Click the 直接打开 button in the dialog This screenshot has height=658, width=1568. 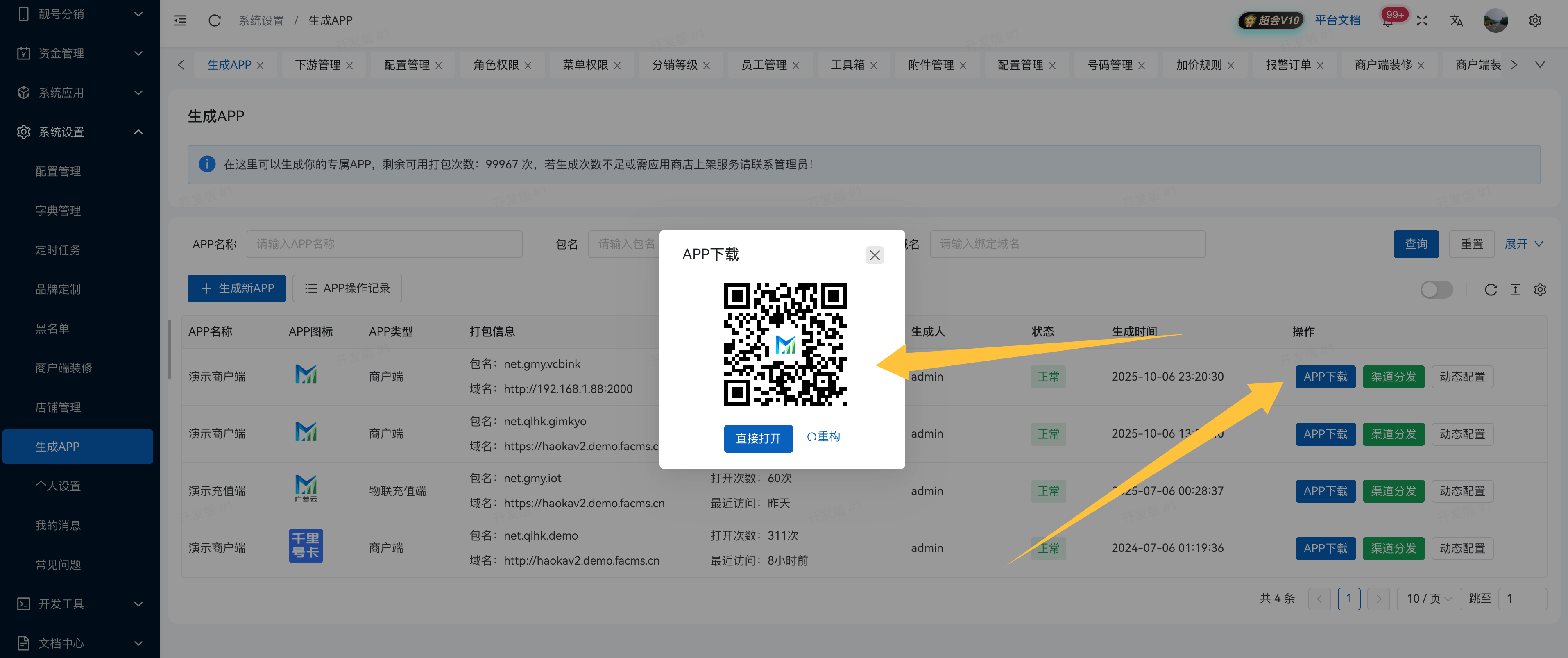(x=758, y=438)
